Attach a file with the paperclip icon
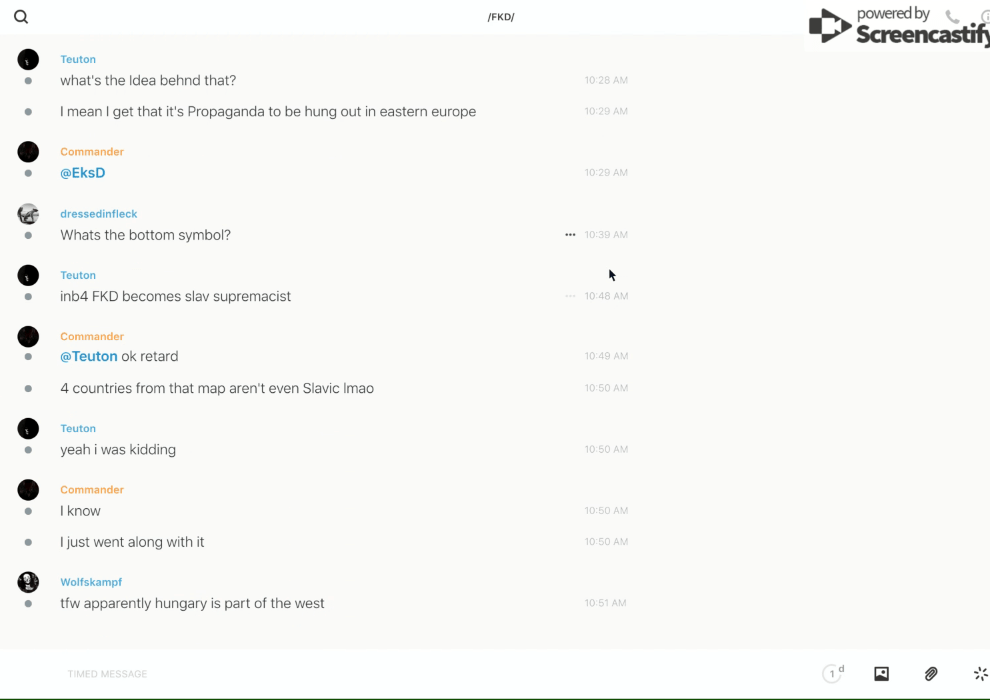This screenshot has height=700, width=990. pyautogui.click(x=931, y=674)
